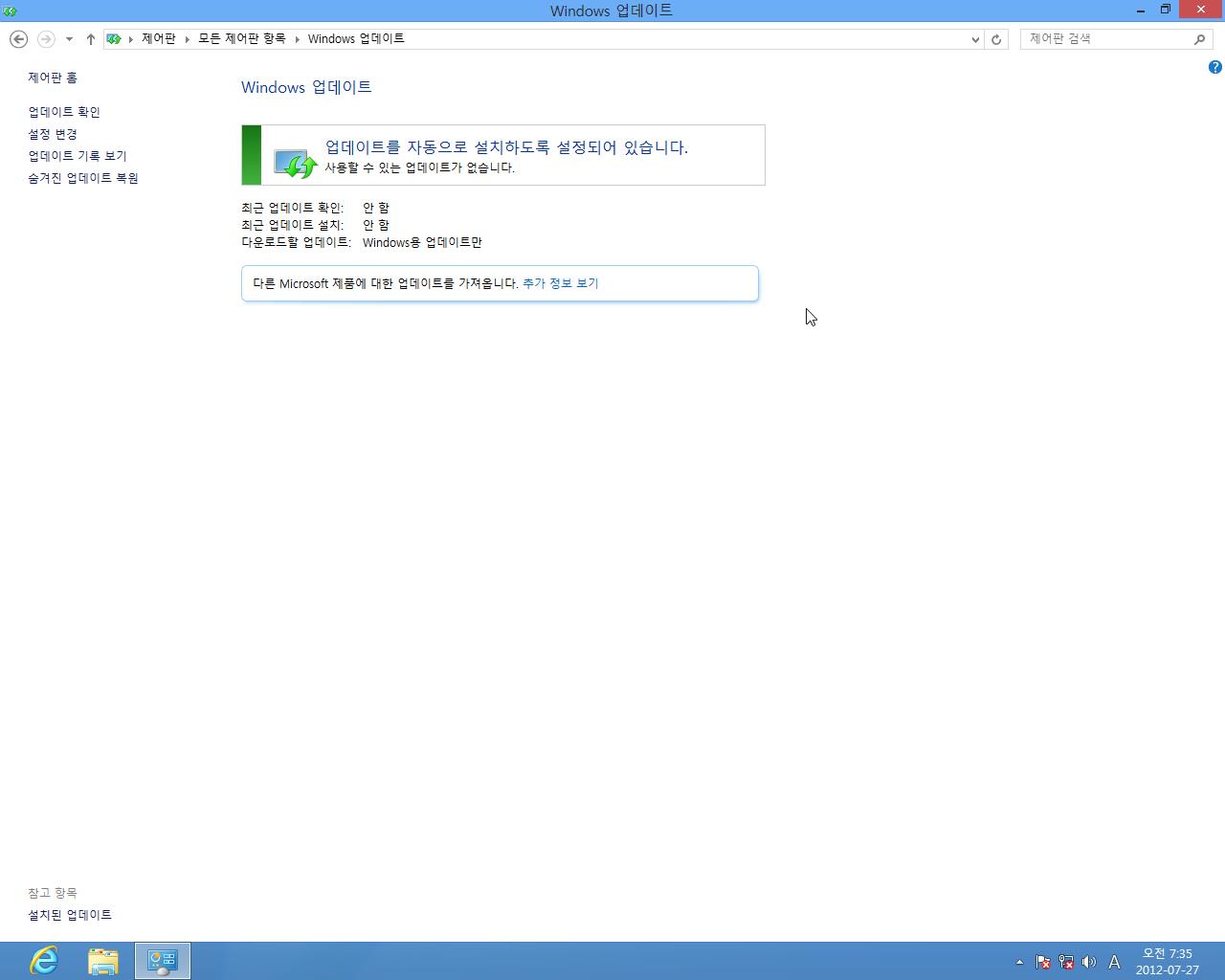This screenshot has height=980, width=1225.
Task: Click the 최근 업데이트 확인 label
Action: pyautogui.click(x=293, y=208)
